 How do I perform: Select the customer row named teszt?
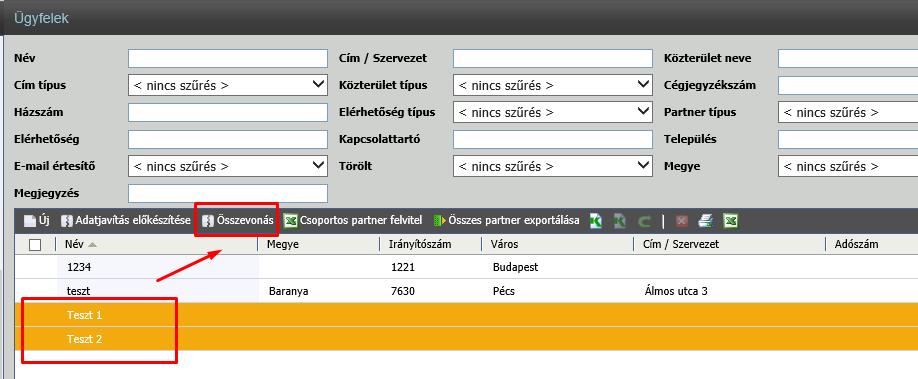point(466,291)
